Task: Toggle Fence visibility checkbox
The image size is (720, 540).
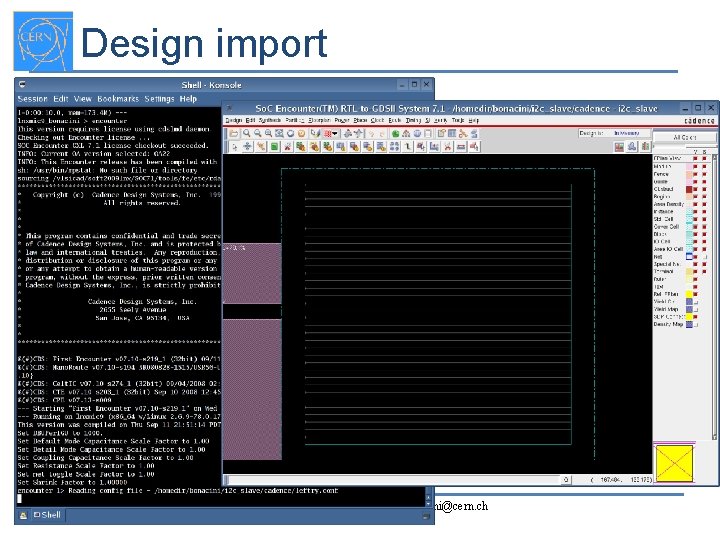Action: tap(695, 174)
